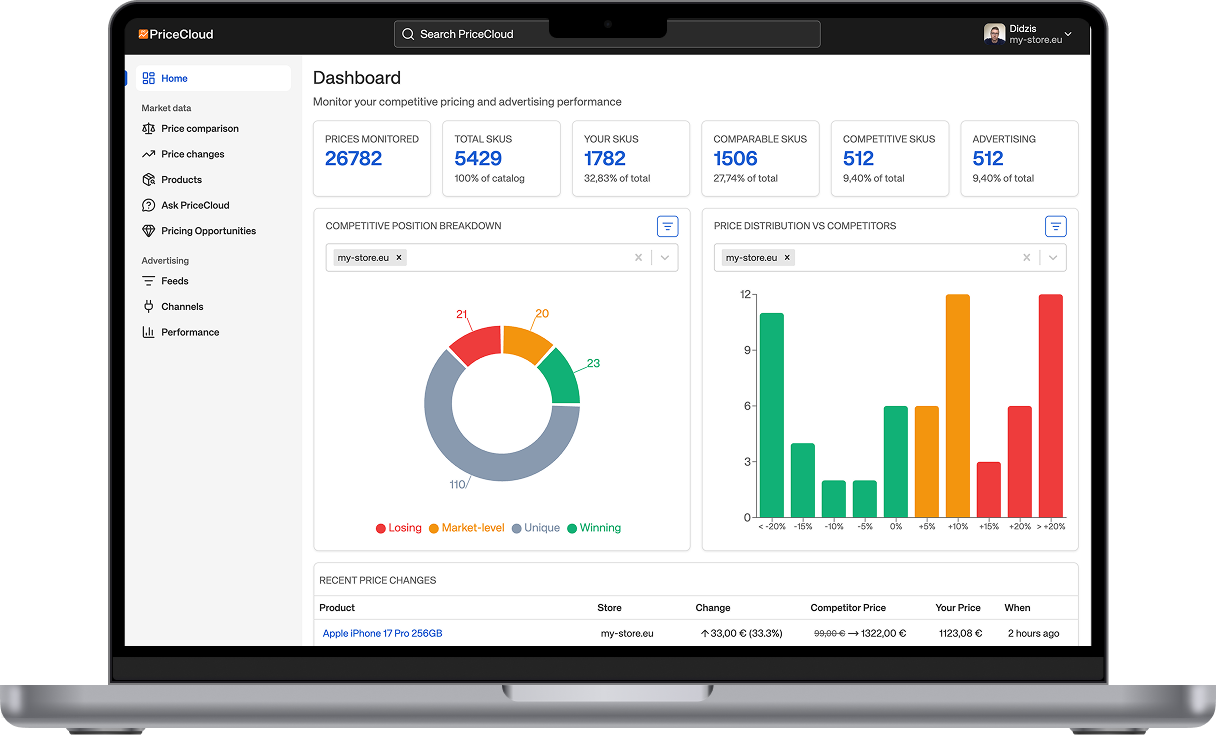Open Apple iPhone 17 Pro 256GB link
This screenshot has height=735, width=1216.
click(x=382, y=633)
